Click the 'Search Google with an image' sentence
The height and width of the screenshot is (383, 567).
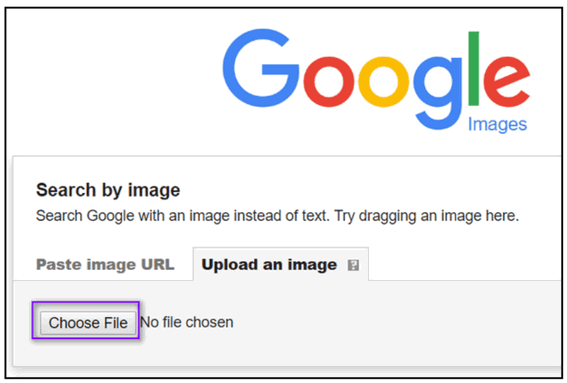click(x=183, y=216)
